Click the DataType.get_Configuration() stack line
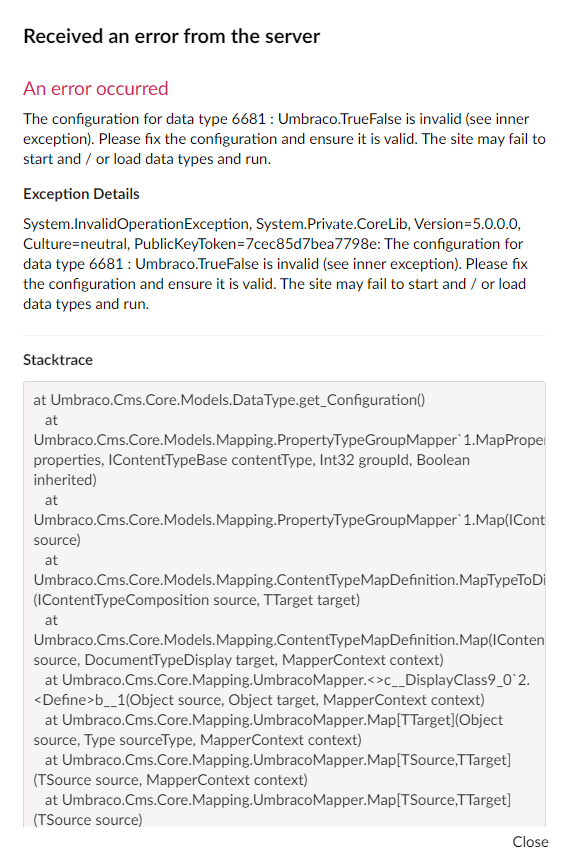This screenshot has width=563, height=853. [x=229, y=400]
